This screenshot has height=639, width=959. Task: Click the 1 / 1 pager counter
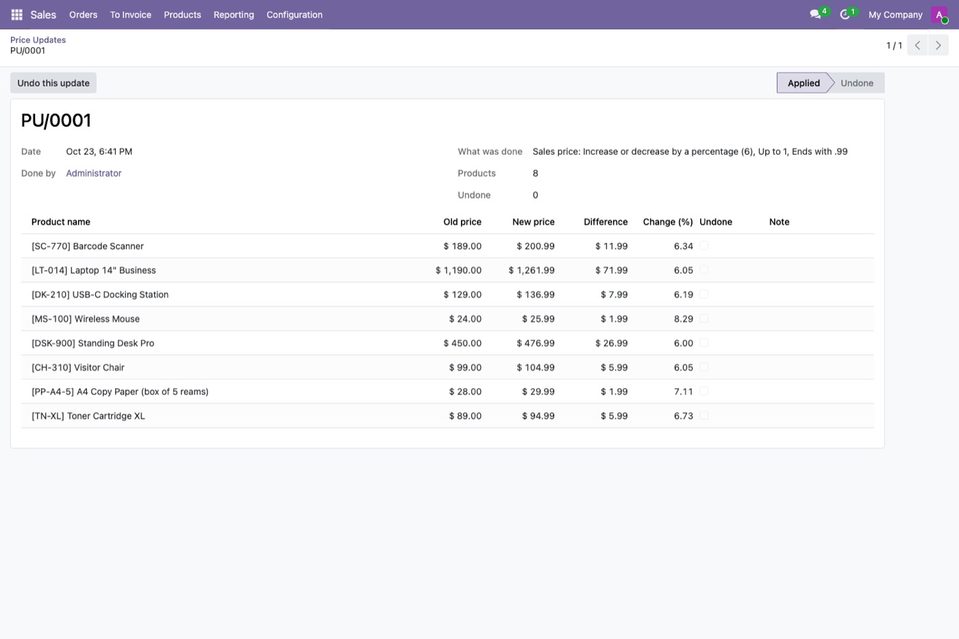pos(894,45)
